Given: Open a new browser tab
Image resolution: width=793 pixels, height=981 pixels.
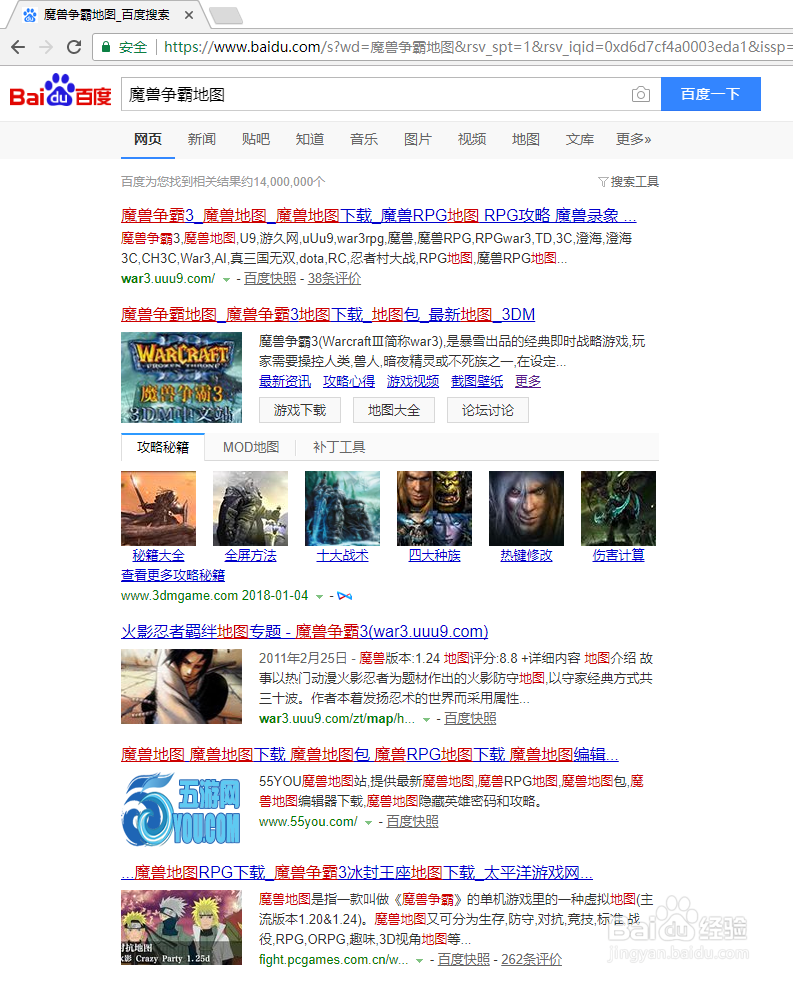Looking at the screenshot, I should 226,15.
